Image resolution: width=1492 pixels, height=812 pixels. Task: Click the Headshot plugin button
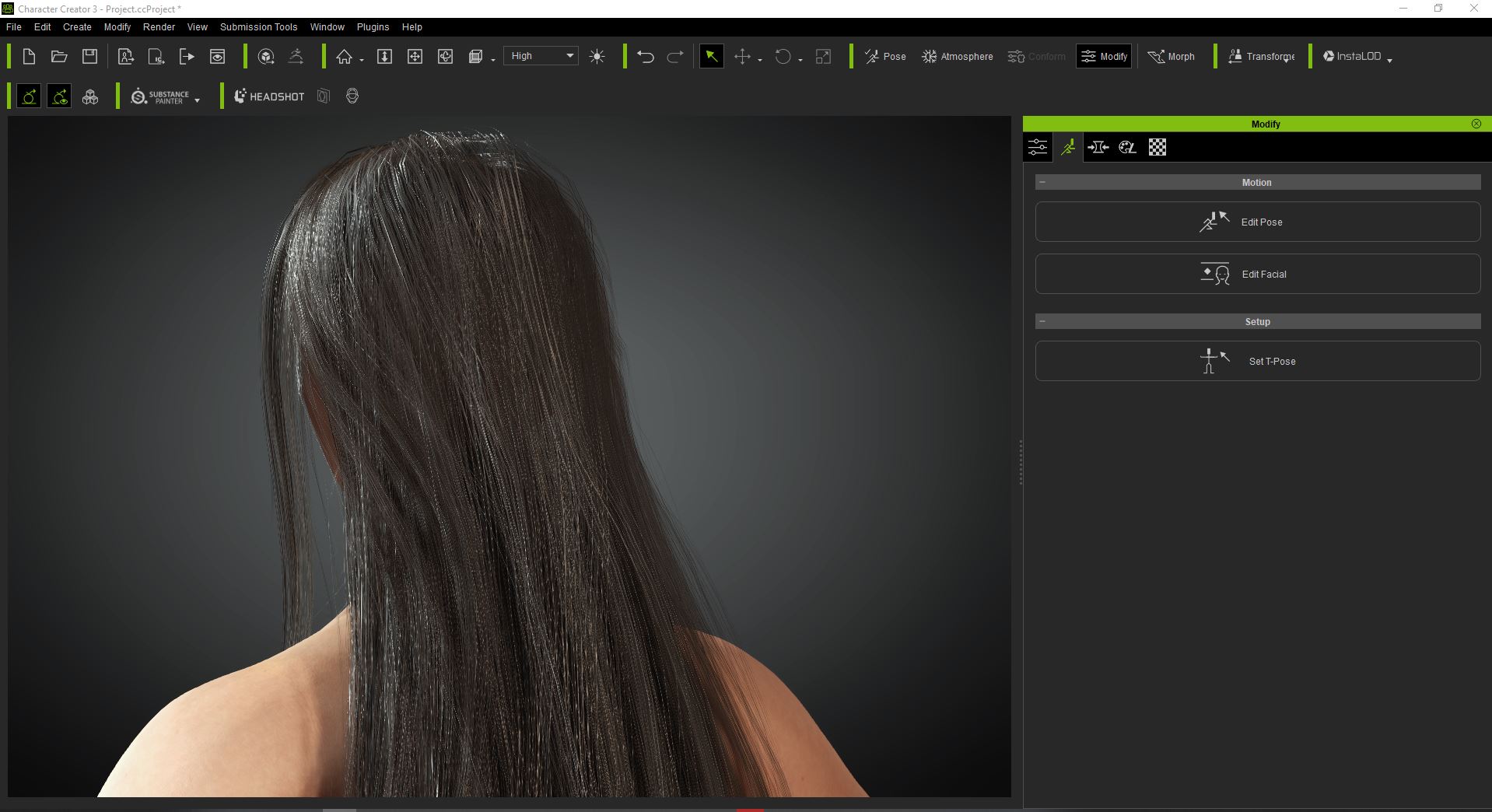269,96
